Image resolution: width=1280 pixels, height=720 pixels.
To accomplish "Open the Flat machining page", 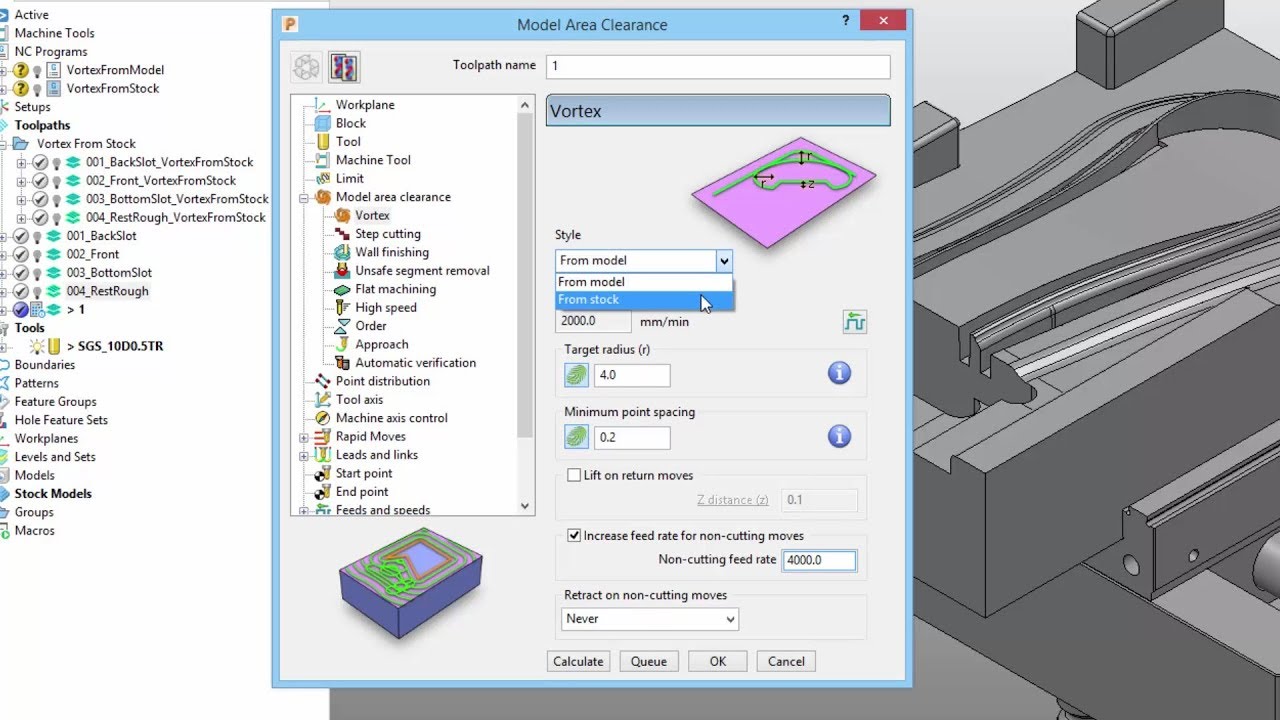I will tap(395, 289).
